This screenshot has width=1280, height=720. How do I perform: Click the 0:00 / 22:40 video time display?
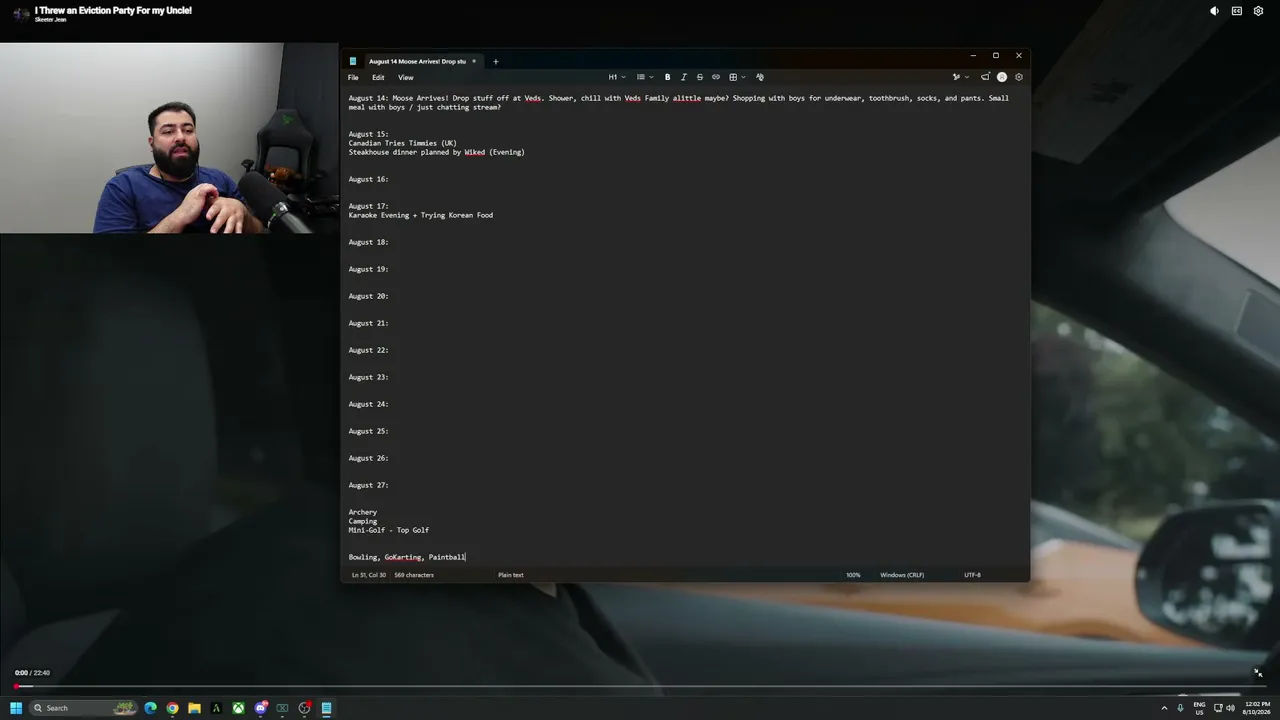(32, 673)
